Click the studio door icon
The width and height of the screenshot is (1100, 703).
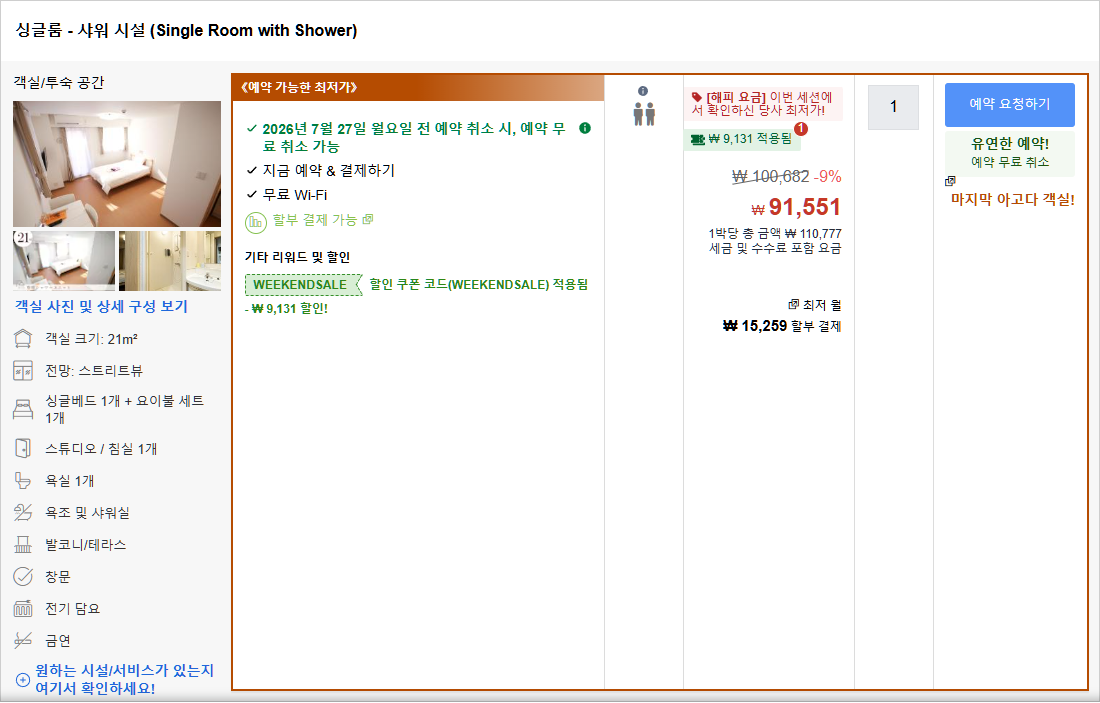click(x=23, y=448)
